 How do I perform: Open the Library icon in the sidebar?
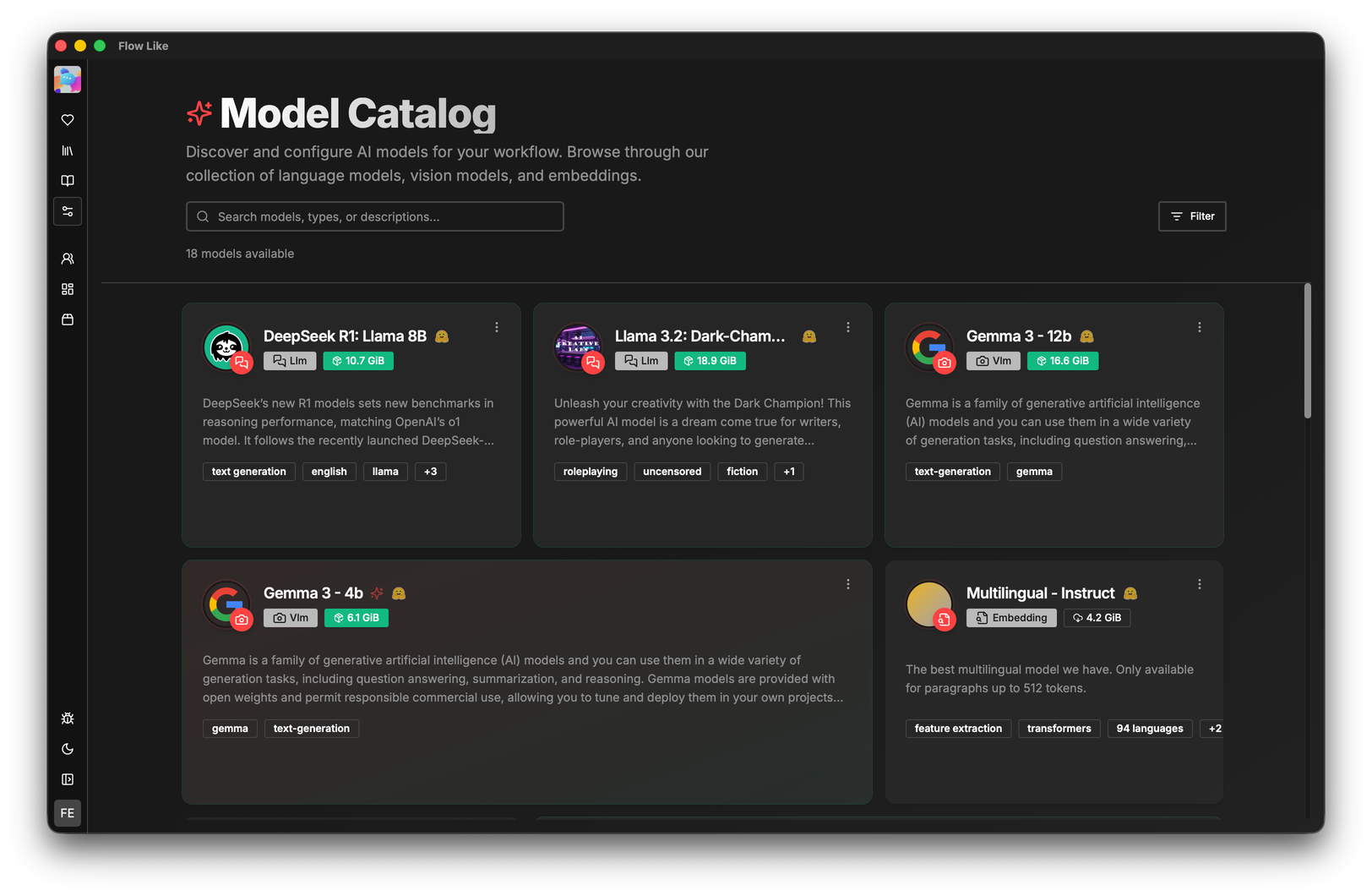68,150
